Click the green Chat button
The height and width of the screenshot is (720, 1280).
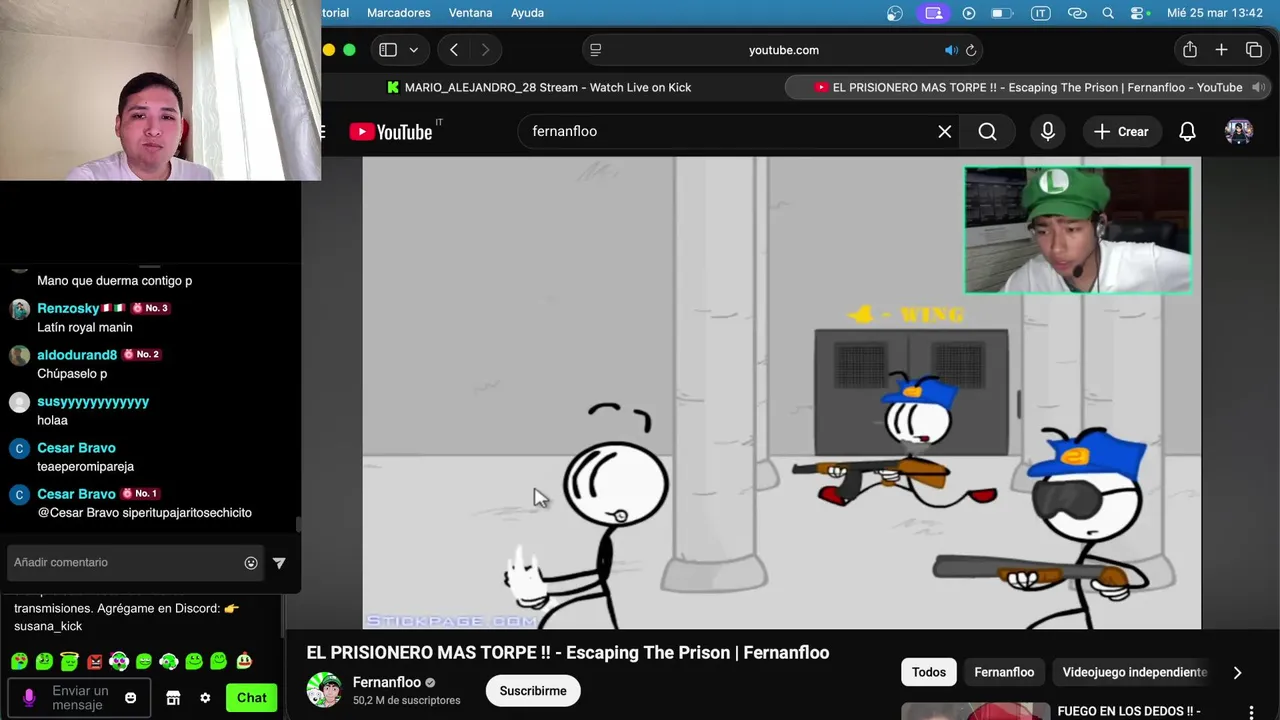click(x=251, y=698)
